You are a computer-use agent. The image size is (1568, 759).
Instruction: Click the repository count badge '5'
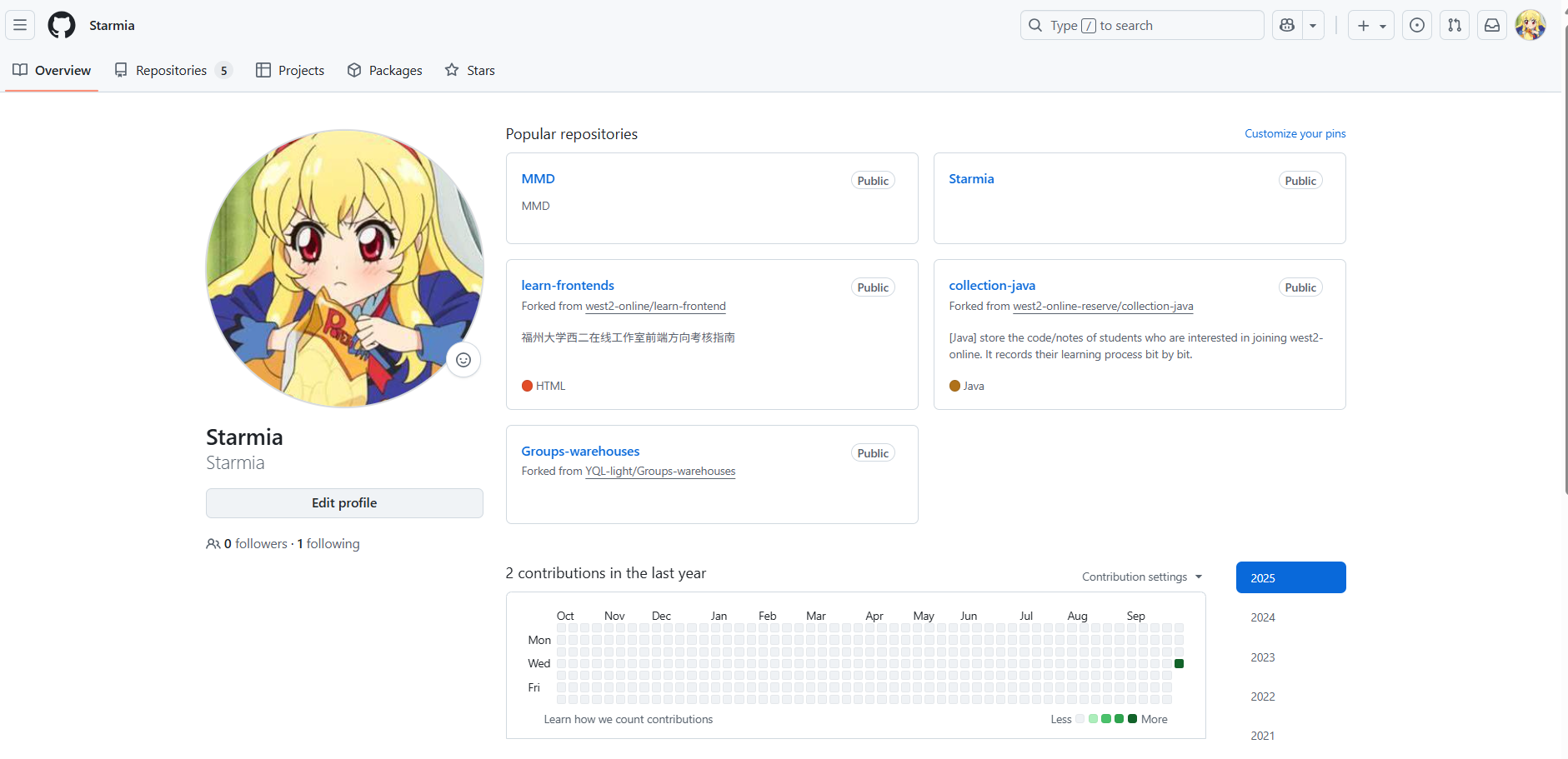pos(223,71)
